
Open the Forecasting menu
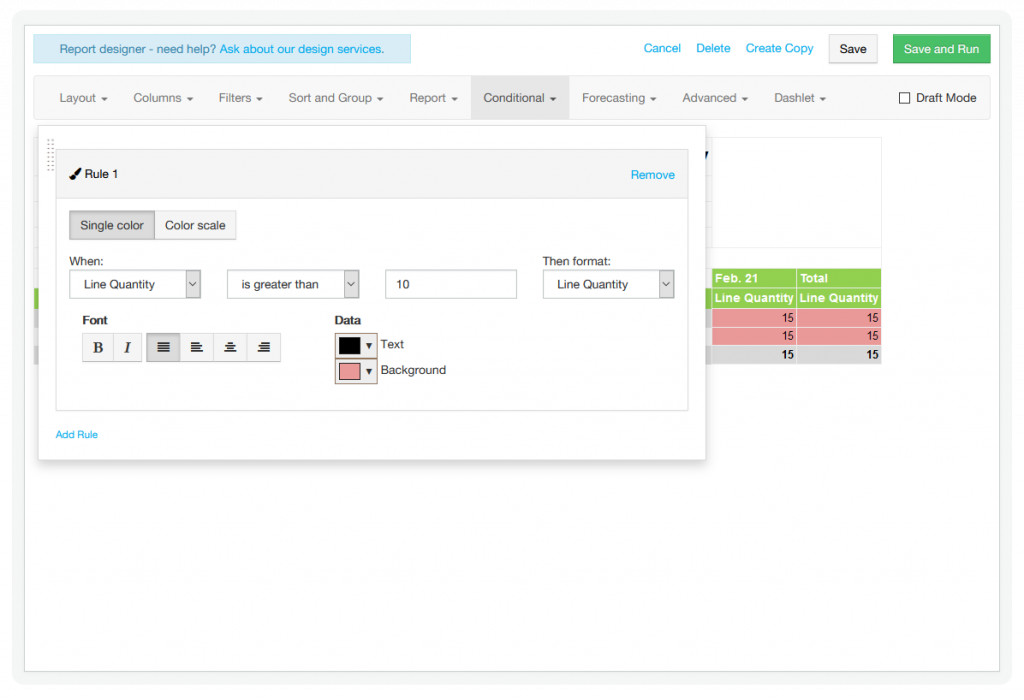click(x=619, y=98)
